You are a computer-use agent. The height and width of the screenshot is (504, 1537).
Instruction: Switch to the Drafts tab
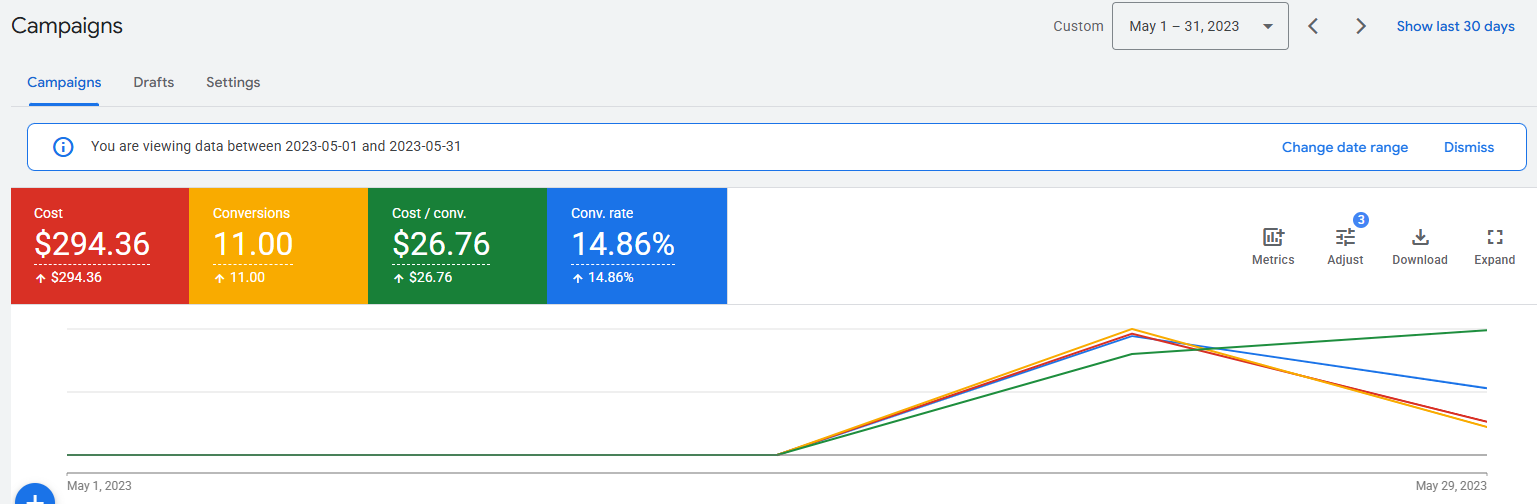point(154,82)
